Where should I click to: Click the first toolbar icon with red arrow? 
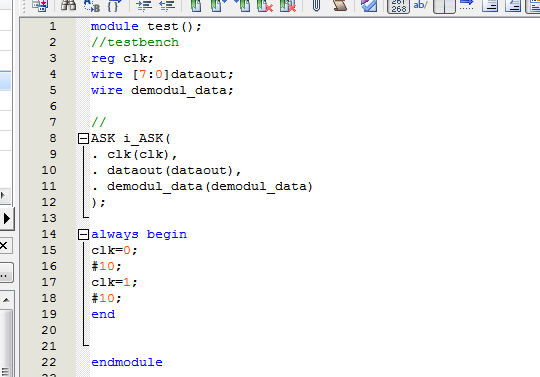40,5
